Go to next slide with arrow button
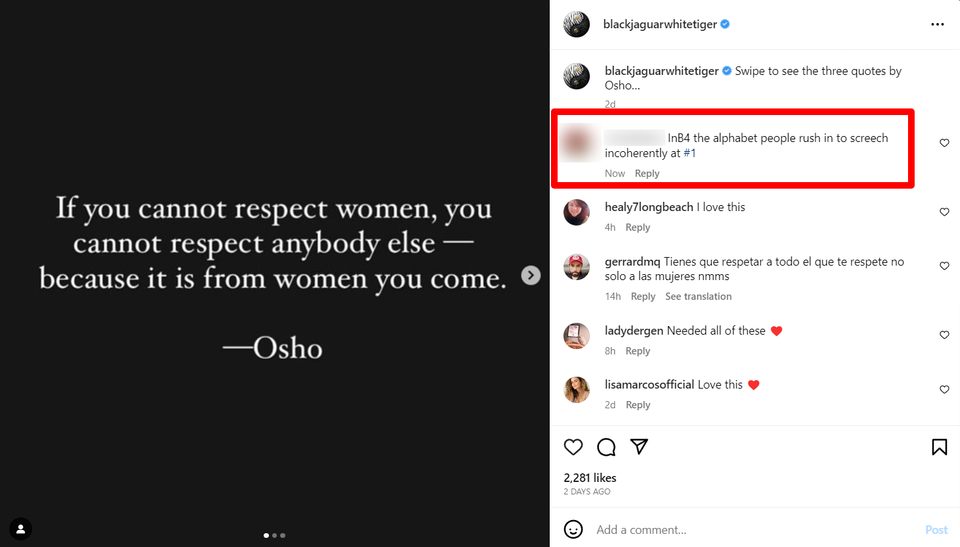The height and width of the screenshot is (547, 960). pos(531,275)
